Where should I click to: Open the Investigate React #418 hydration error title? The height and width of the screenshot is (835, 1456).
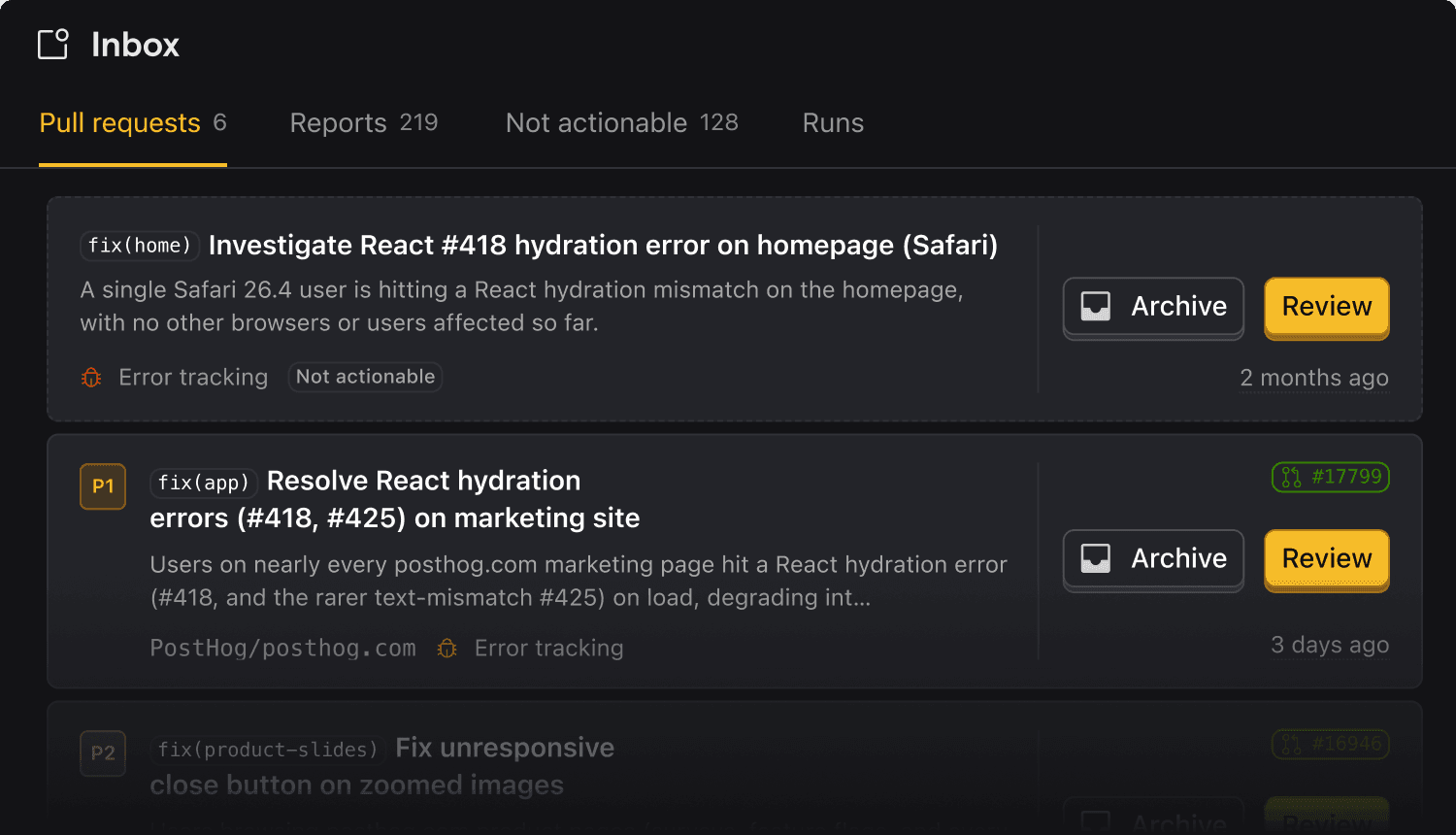click(603, 246)
